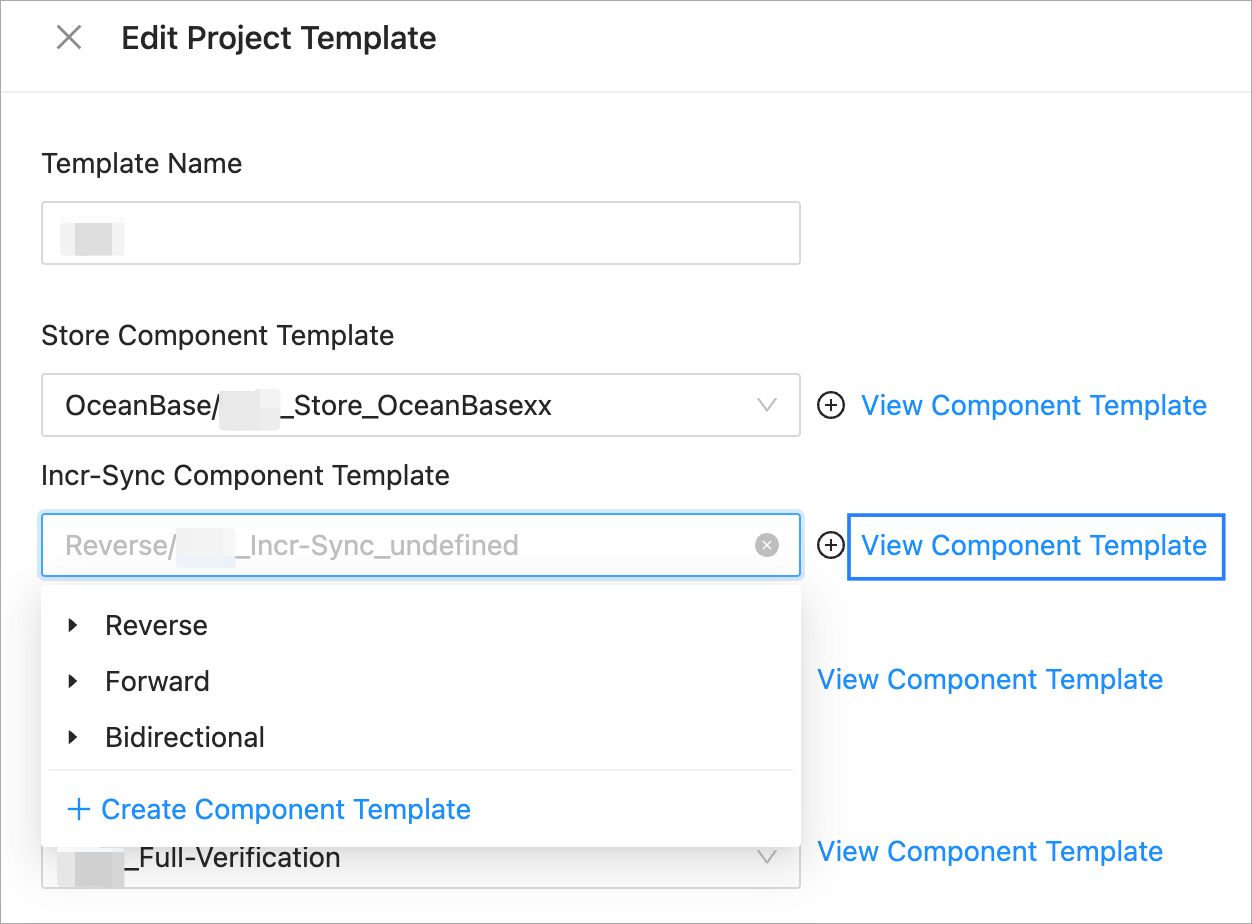
Task: Expand the Forward node arrow
Action: point(73,682)
